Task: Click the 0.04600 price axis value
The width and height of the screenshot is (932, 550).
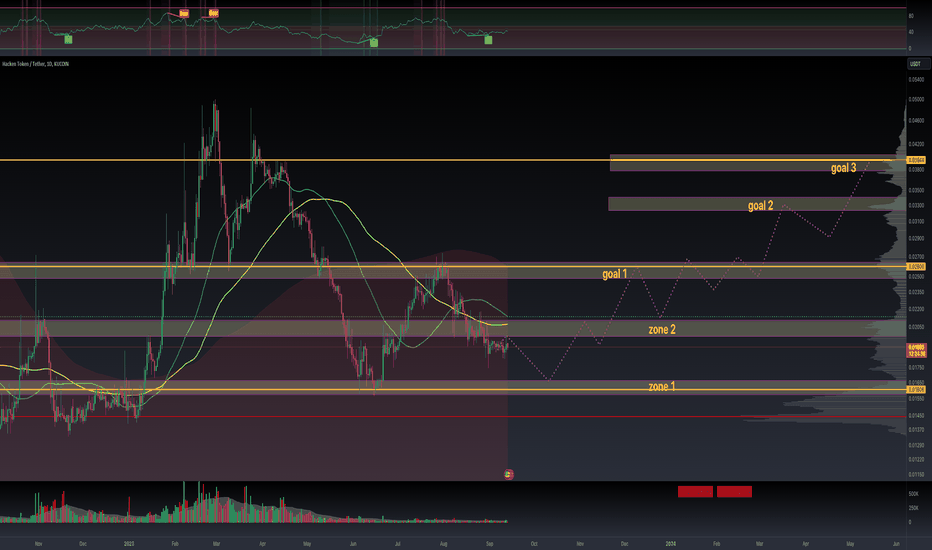Action: point(916,121)
